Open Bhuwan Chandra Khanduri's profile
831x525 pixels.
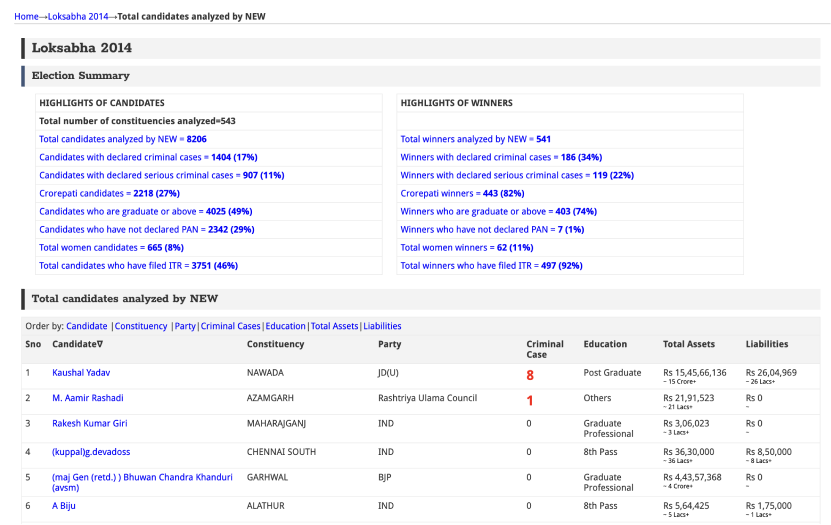(142, 482)
